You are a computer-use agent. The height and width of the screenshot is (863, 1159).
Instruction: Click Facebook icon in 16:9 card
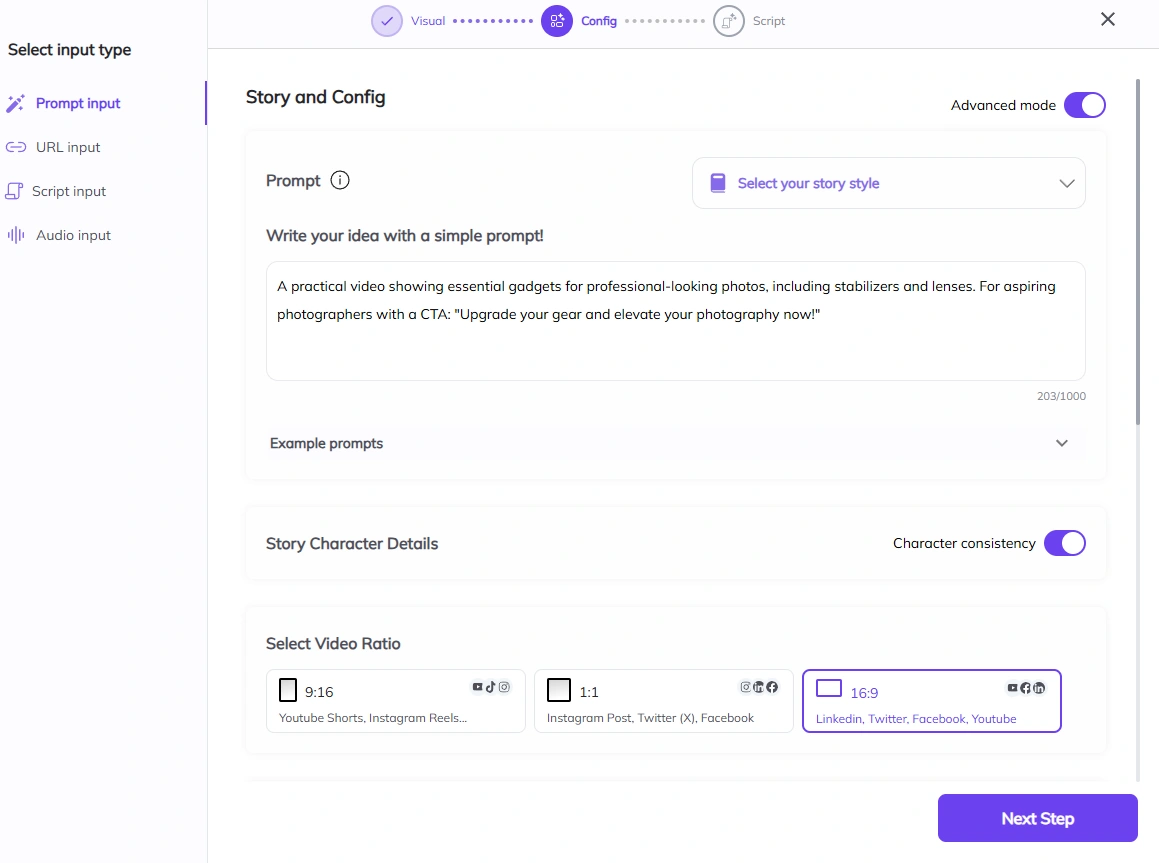1025,688
